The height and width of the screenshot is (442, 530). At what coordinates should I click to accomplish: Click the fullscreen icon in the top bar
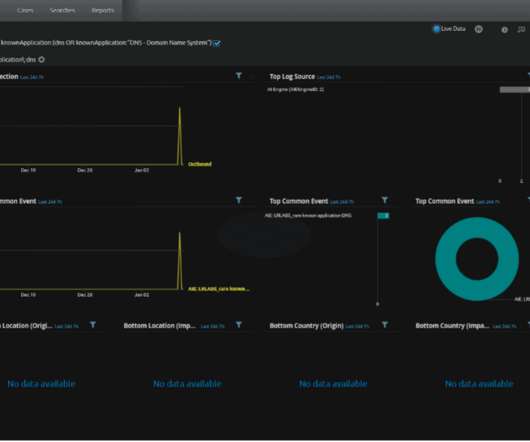pos(521,30)
